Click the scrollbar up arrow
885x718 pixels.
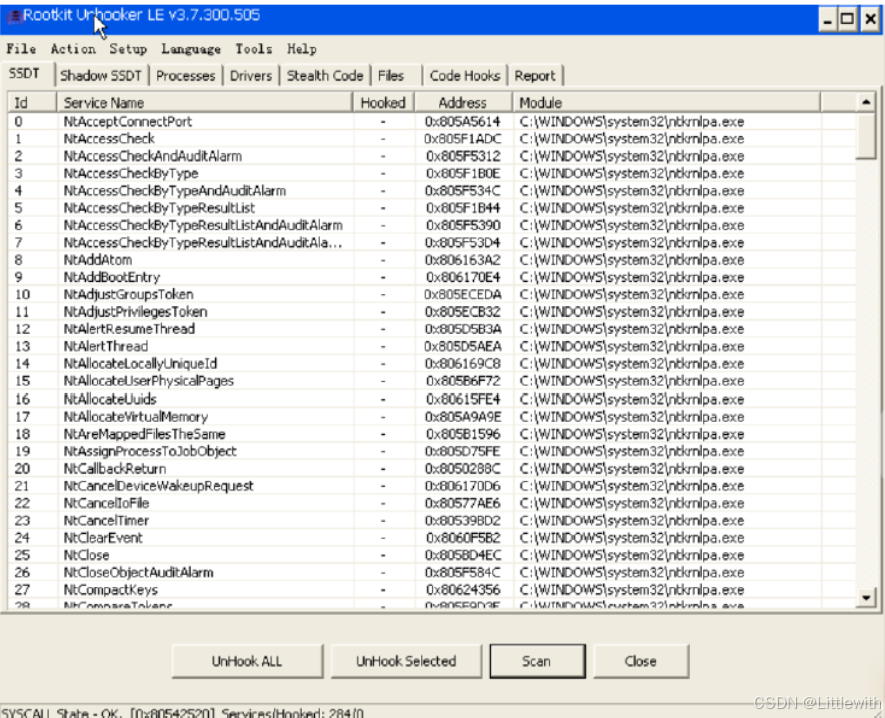[x=866, y=102]
